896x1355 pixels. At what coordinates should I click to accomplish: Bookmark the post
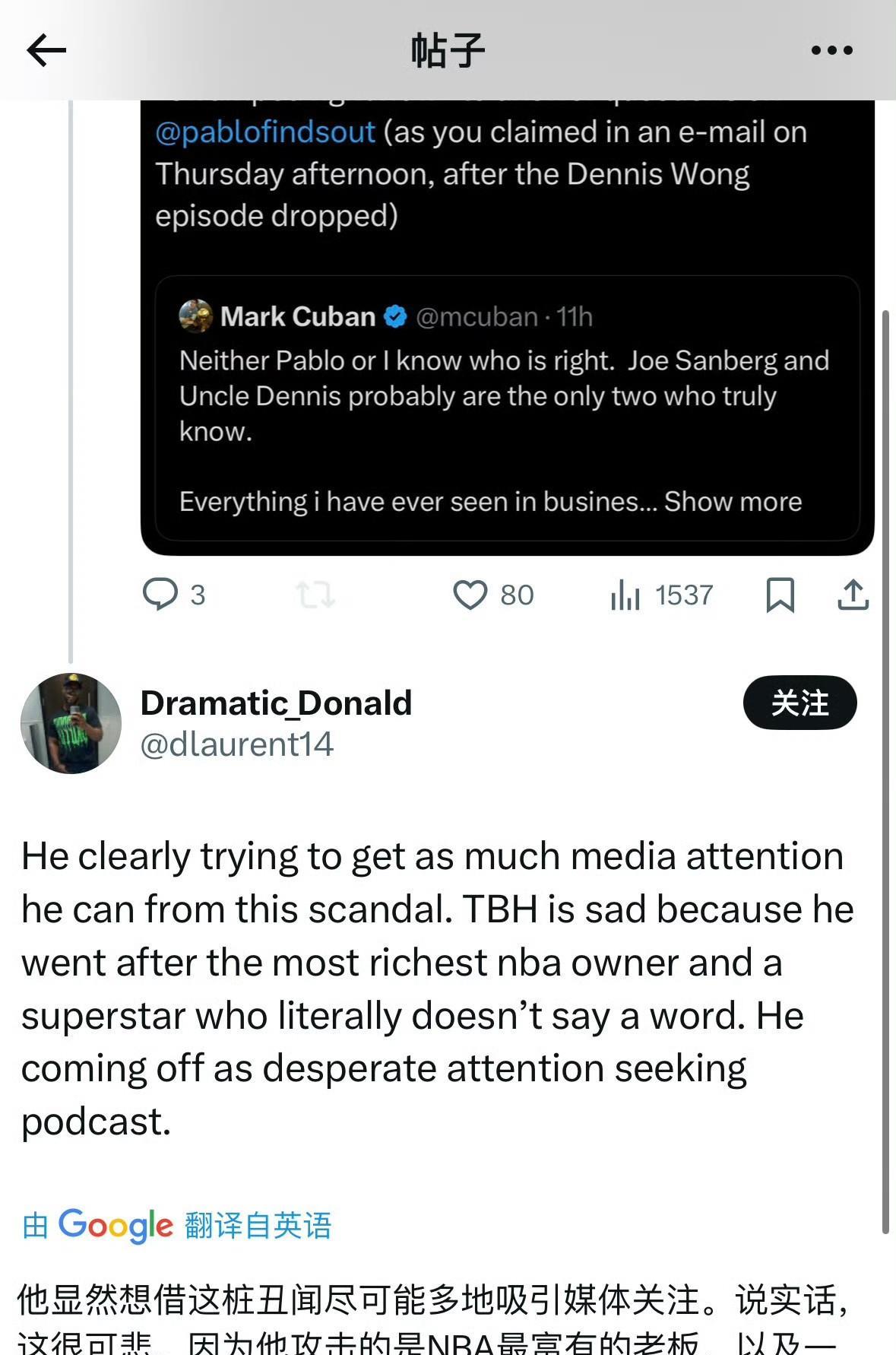780,595
